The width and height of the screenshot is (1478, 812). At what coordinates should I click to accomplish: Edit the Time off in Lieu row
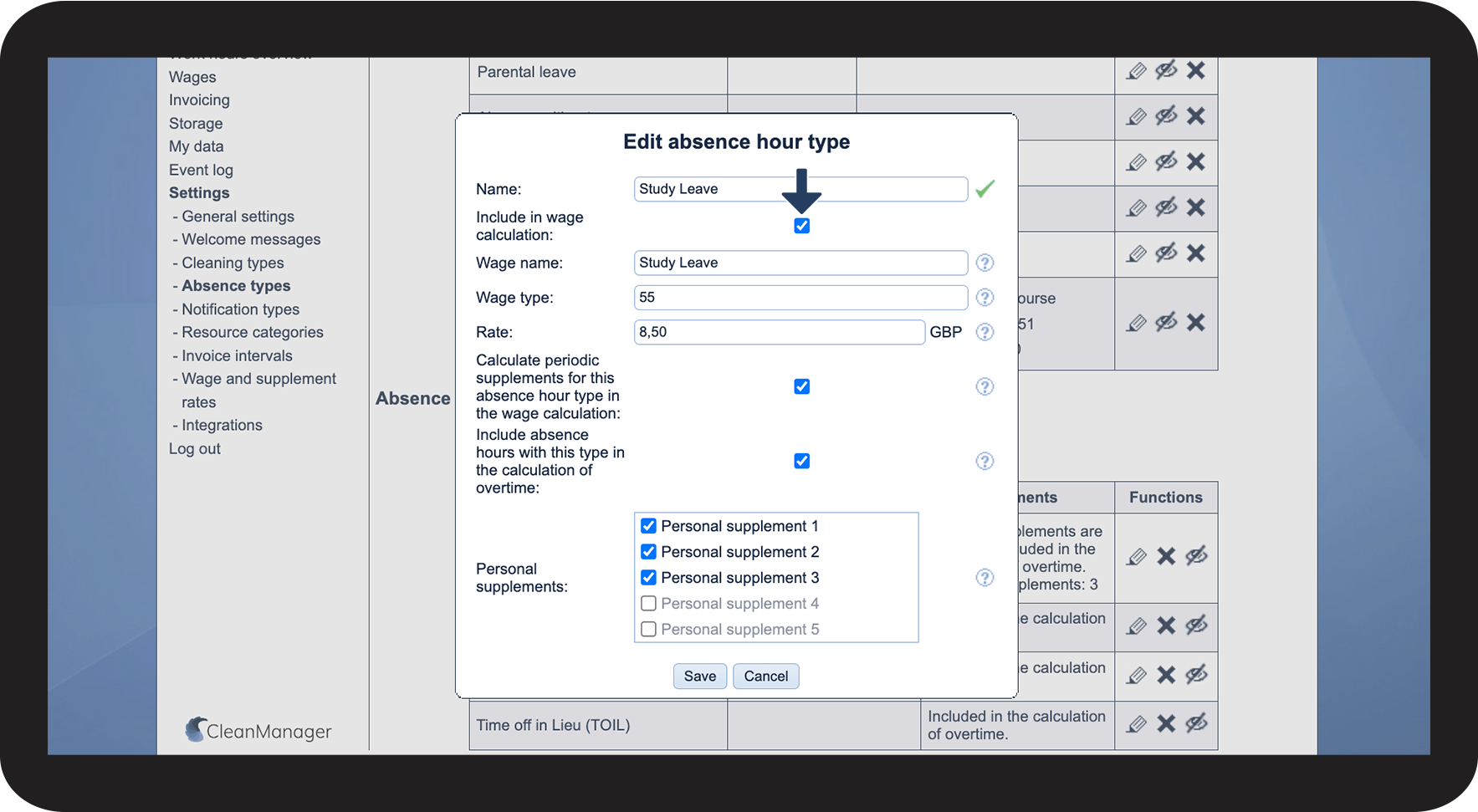point(1136,724)
